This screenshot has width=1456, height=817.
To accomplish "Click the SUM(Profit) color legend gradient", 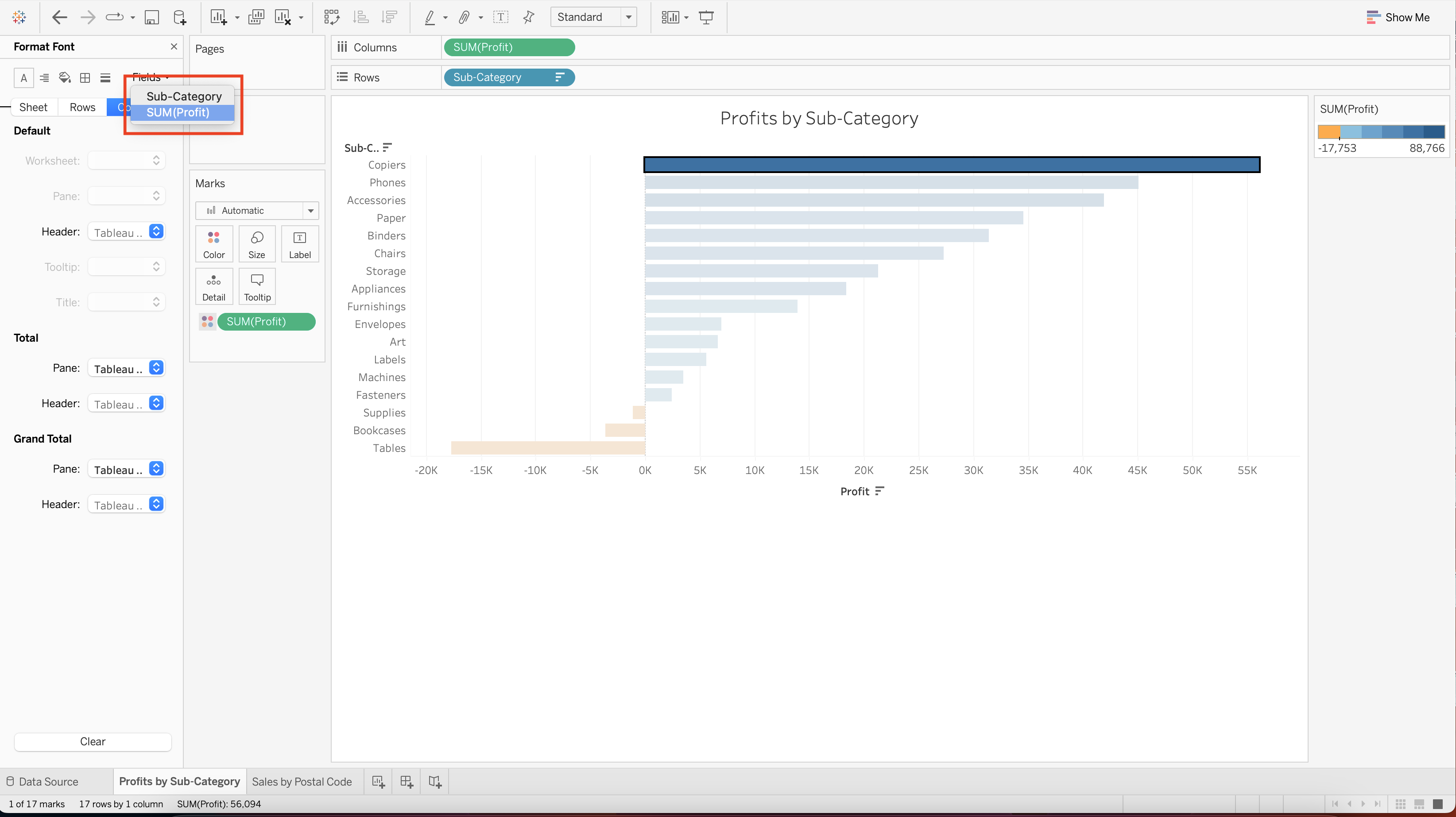I will pyautogui.click(x=1381, y=132).
